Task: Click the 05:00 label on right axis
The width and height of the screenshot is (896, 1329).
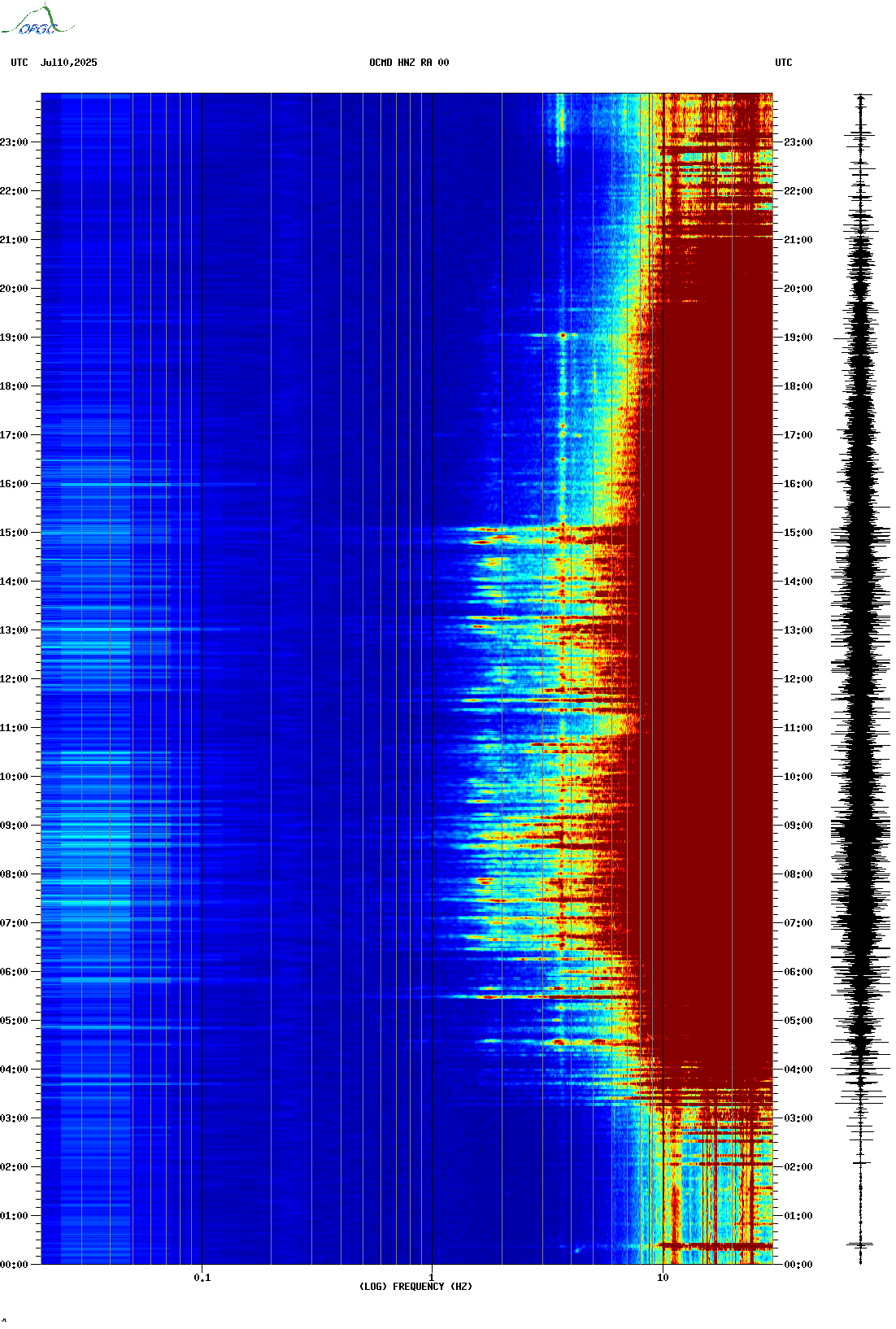Action: pos(798,1021)
